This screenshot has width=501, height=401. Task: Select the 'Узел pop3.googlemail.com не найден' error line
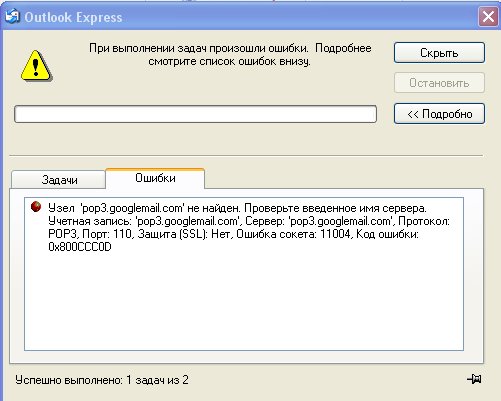(x=237, y=208)
